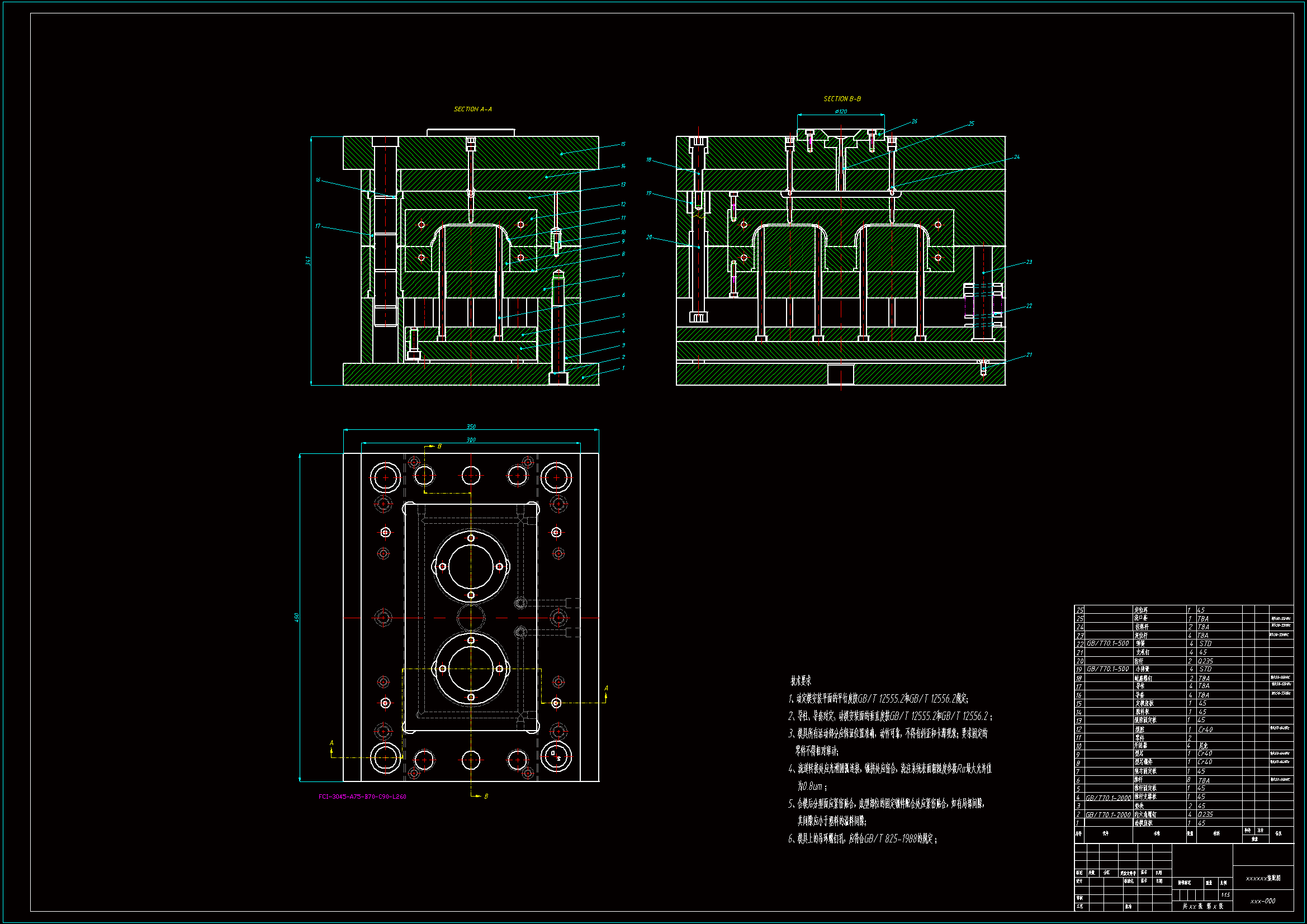This screenshot has height=924, width=1307.
Task: Click the Q235 material cell in row 20
Action: tap(1206, 661)
